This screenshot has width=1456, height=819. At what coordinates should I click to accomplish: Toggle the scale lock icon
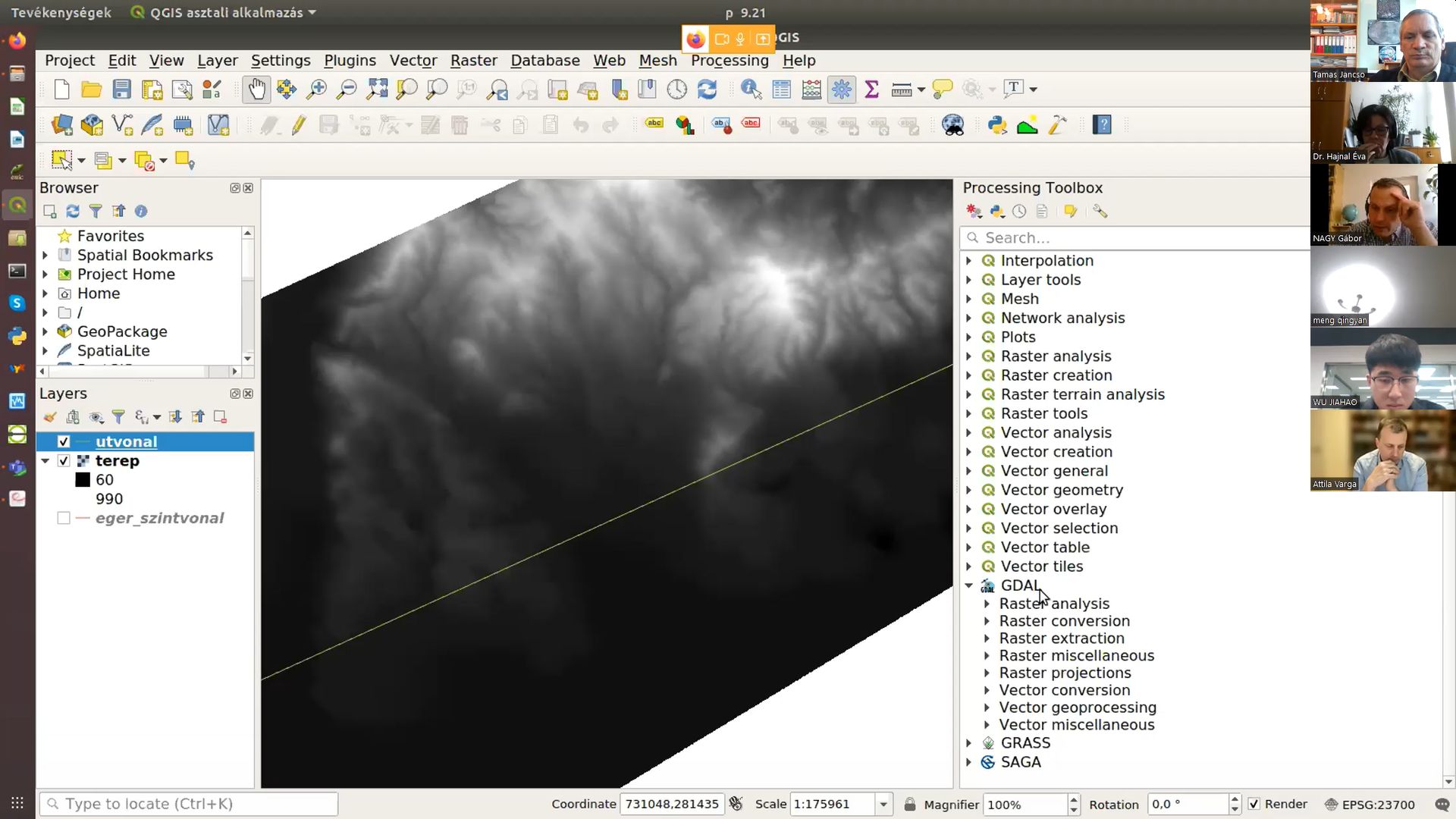[910, 804]
